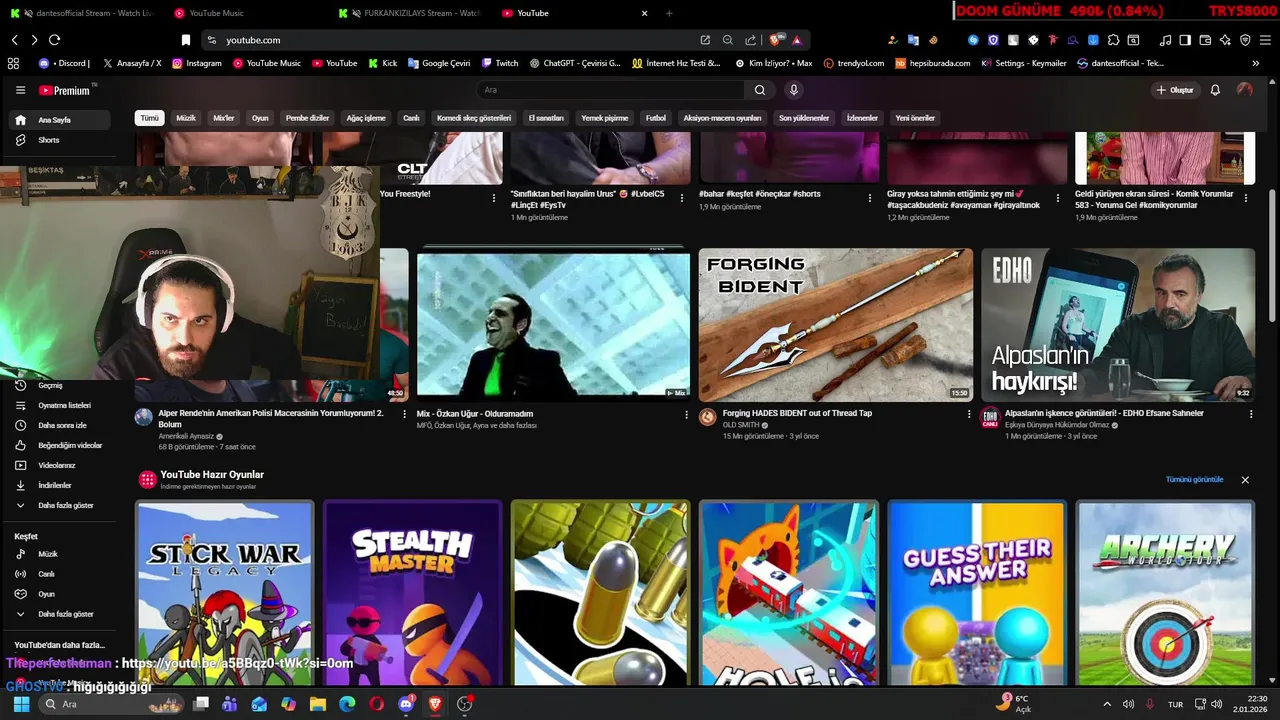Open Stick War Legacy game card
Viewport: 1280px width, 720px height.
point(225,593)
